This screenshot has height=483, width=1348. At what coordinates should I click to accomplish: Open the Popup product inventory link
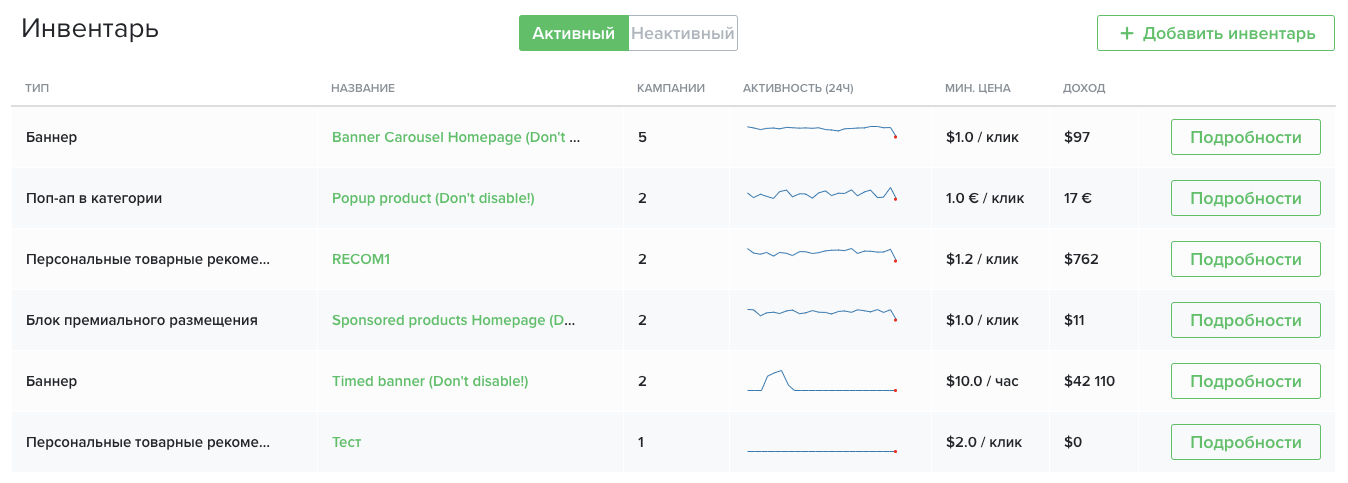(x=433, y=198)
